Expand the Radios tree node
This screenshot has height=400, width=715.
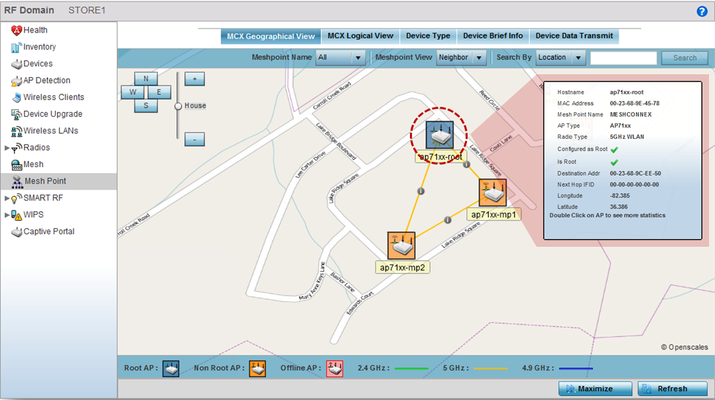(x=6, y=148)
